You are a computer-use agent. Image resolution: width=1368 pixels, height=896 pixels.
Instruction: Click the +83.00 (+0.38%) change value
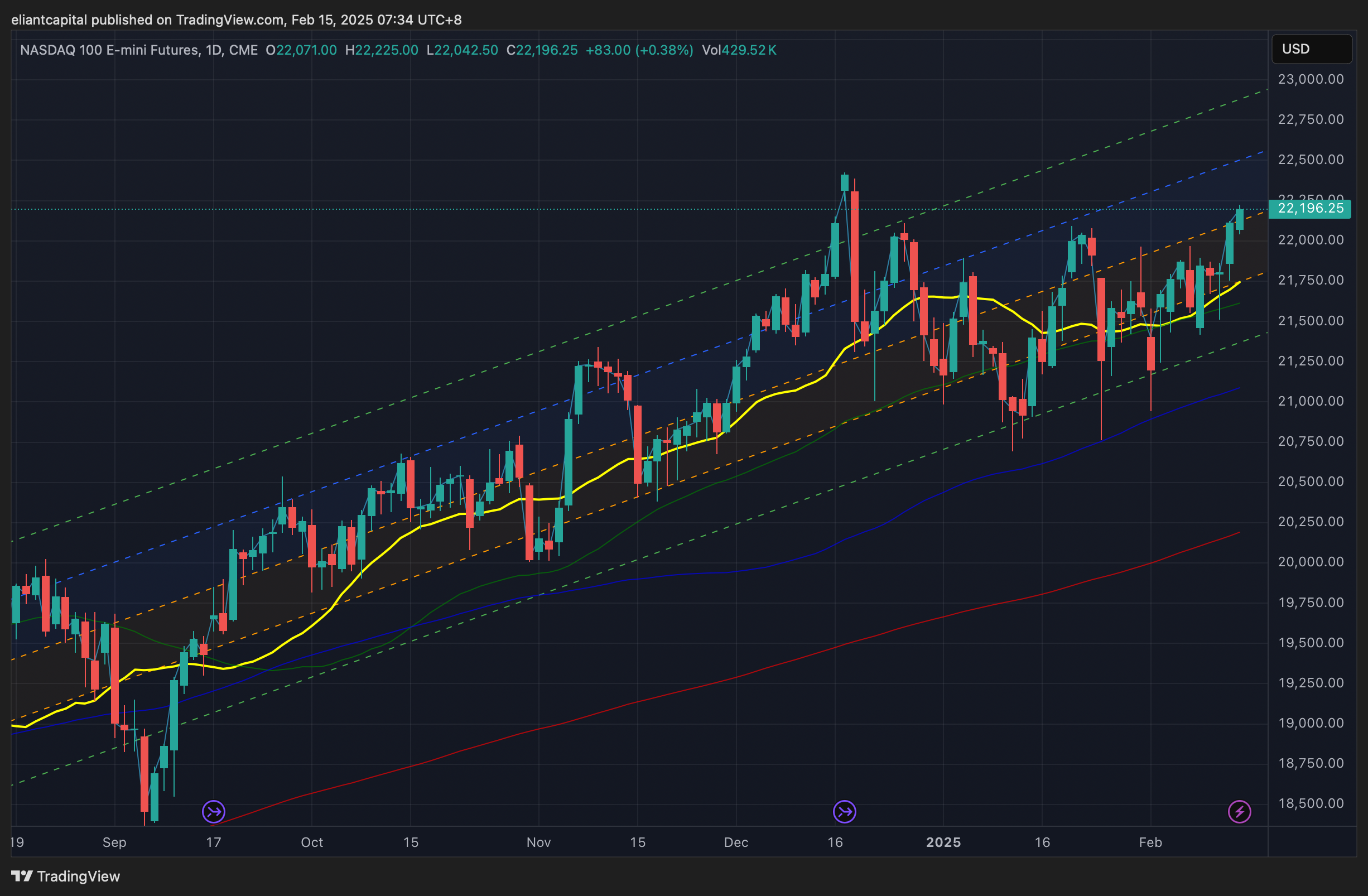click(639, 50)
